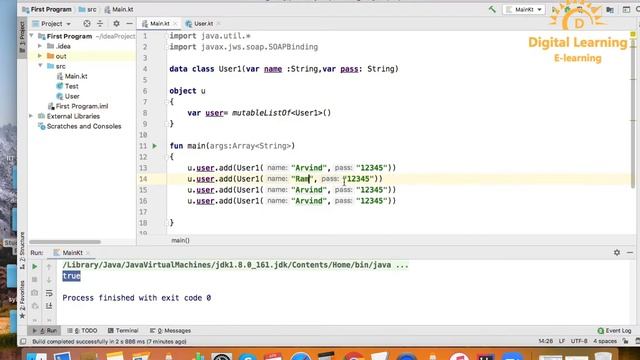Select First Program.iml in the tree

(x=78, y=106)
